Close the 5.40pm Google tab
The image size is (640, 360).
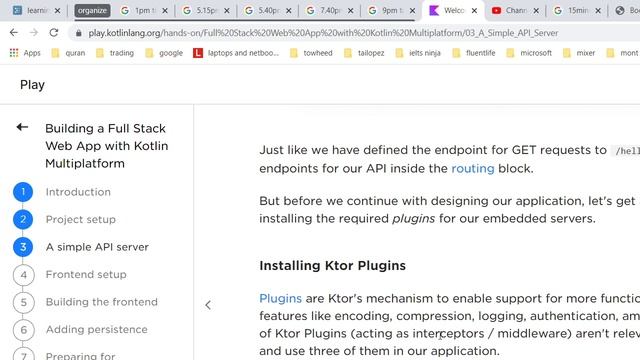point(289,11)
